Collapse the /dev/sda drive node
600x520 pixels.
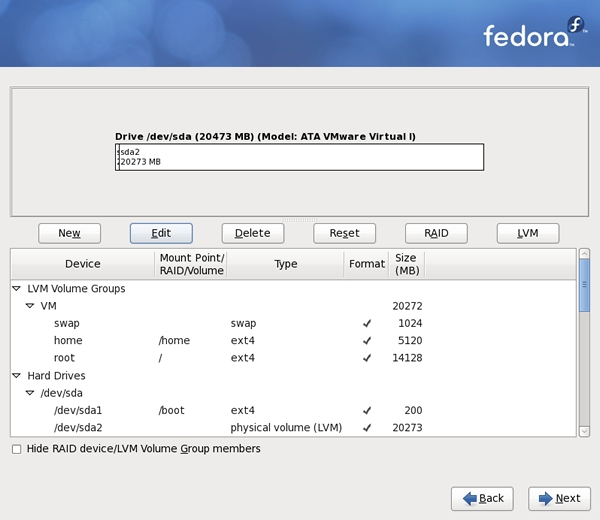point(30,393)
